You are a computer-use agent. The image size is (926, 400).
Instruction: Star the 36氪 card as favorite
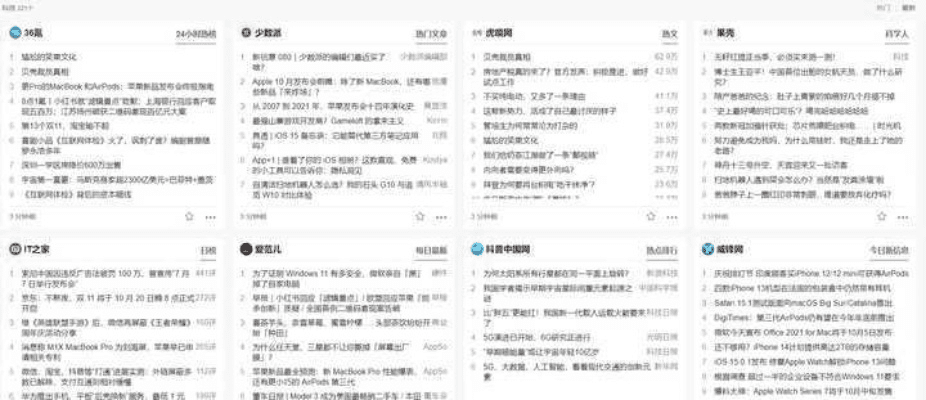pyautogui.click(x=189, y=216)
